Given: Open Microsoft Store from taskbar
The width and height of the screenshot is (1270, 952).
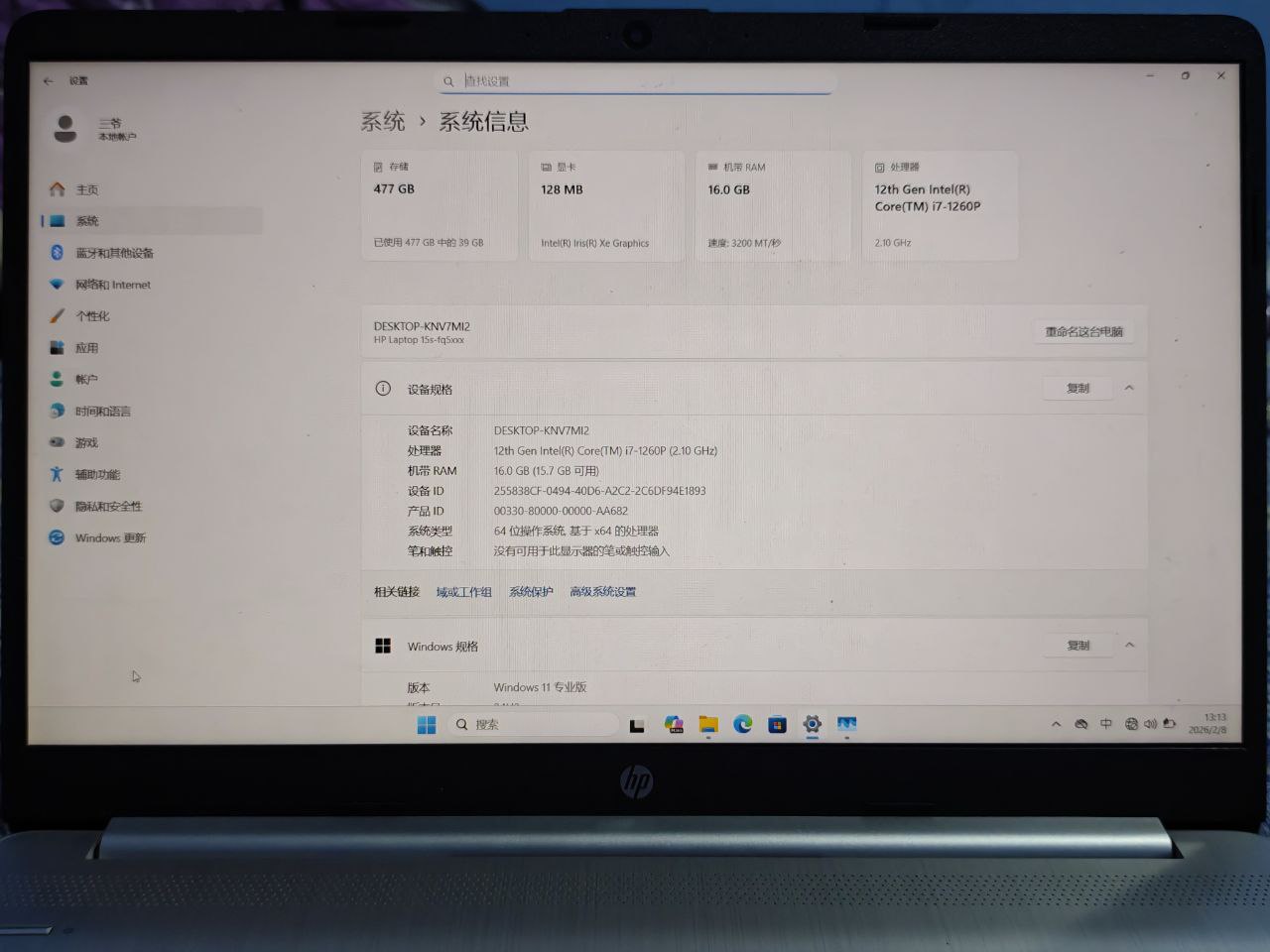Looking at the screenshot, I should tap(778, 725).
